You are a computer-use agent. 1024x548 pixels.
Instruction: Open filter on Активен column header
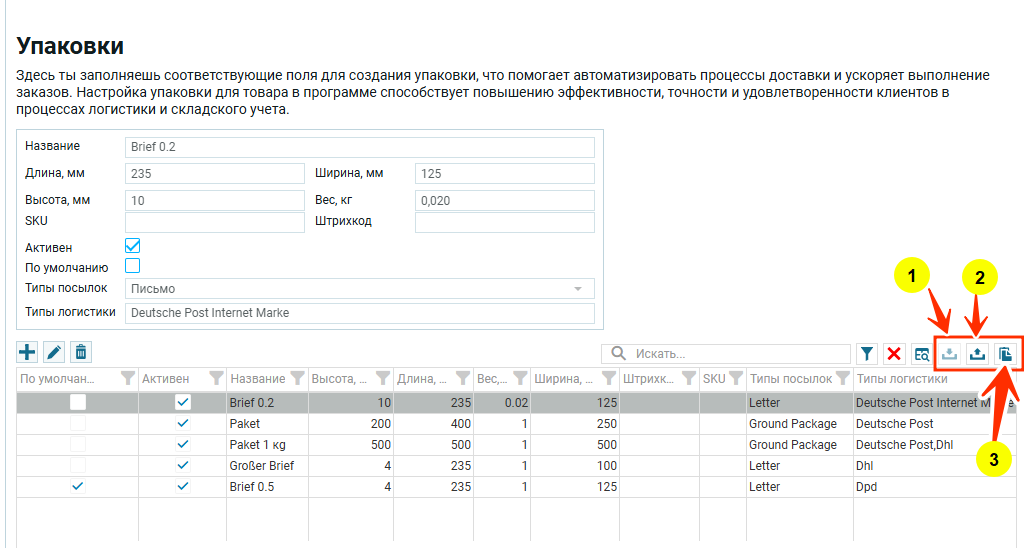[216, 379]
